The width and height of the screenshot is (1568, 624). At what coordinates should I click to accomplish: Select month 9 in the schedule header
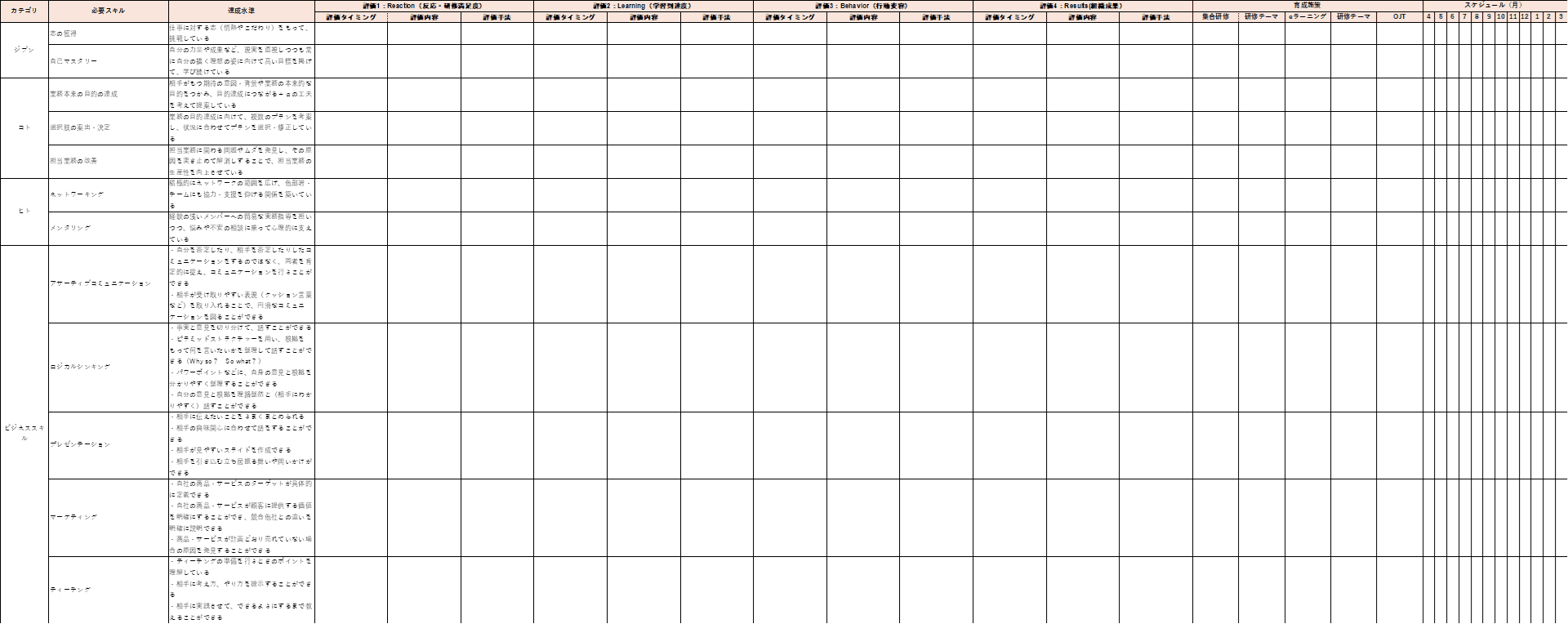[x=1489, y=17]
